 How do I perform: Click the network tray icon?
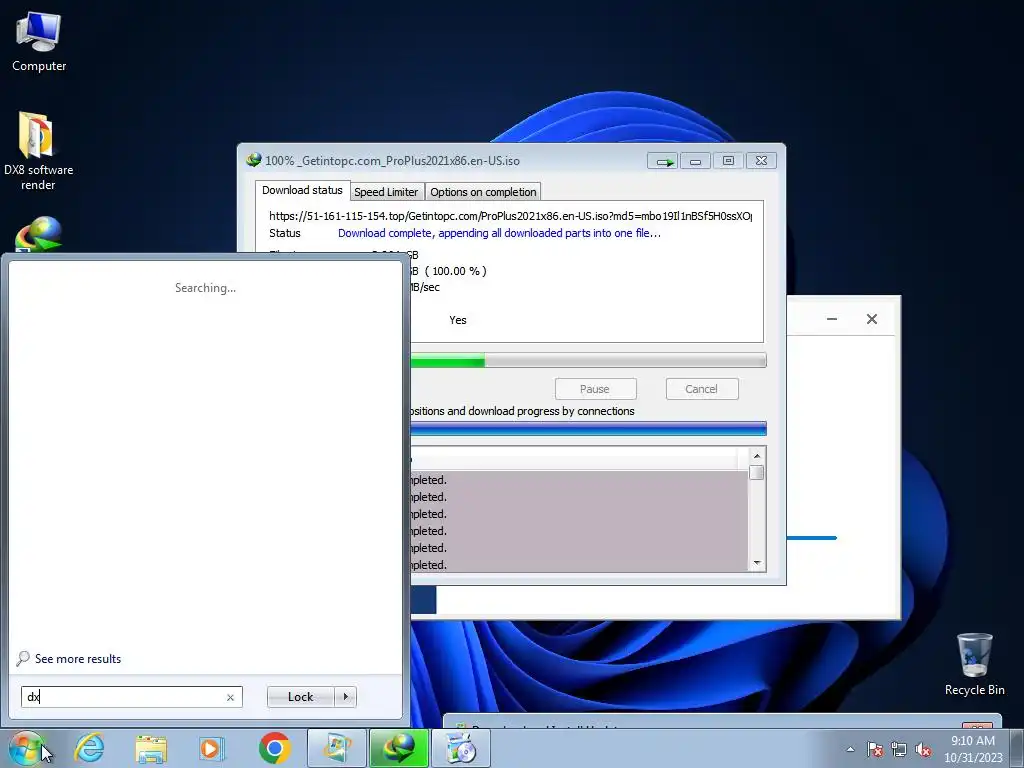pos(899,749)
